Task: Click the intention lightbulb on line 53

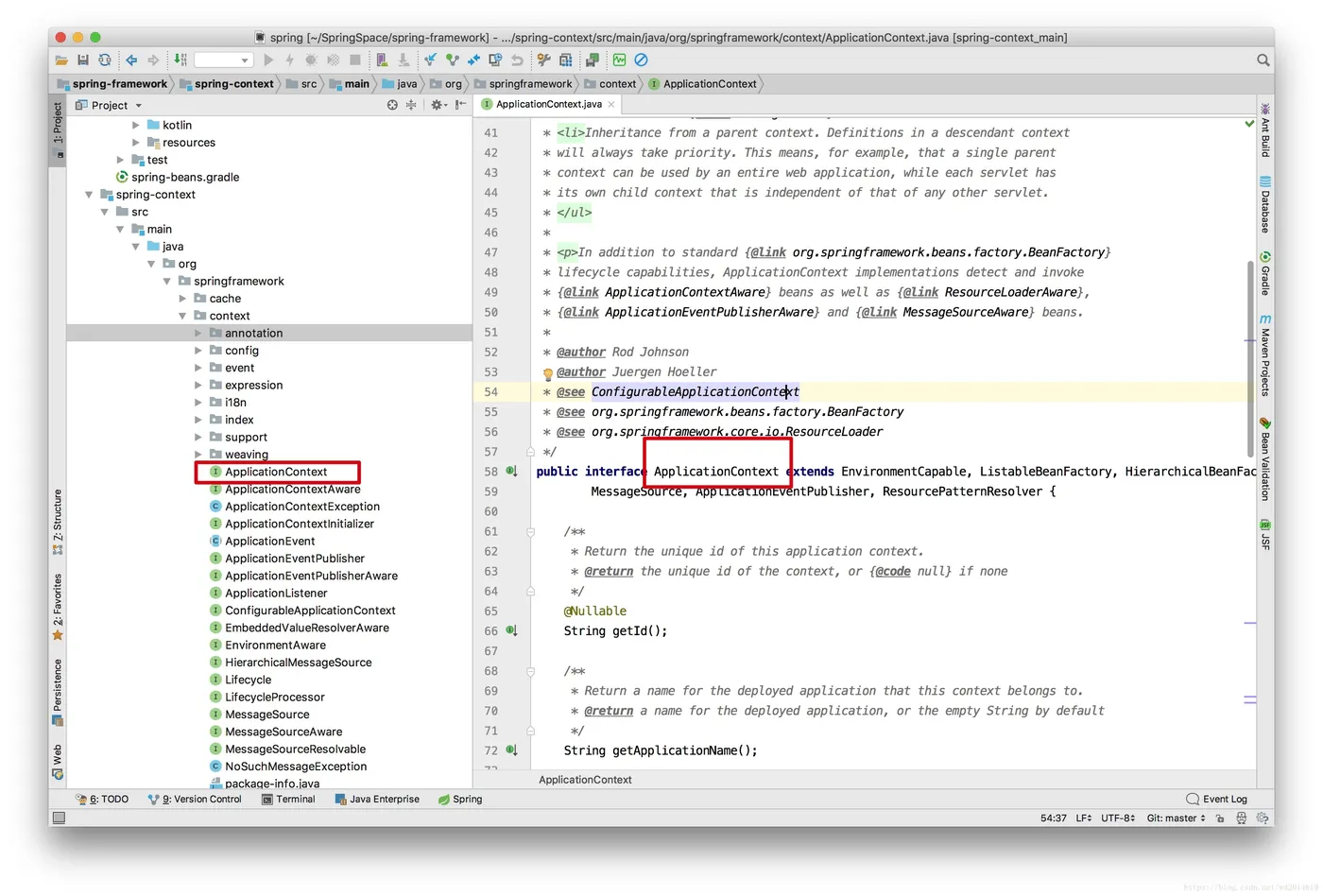Action: (547, 373)
